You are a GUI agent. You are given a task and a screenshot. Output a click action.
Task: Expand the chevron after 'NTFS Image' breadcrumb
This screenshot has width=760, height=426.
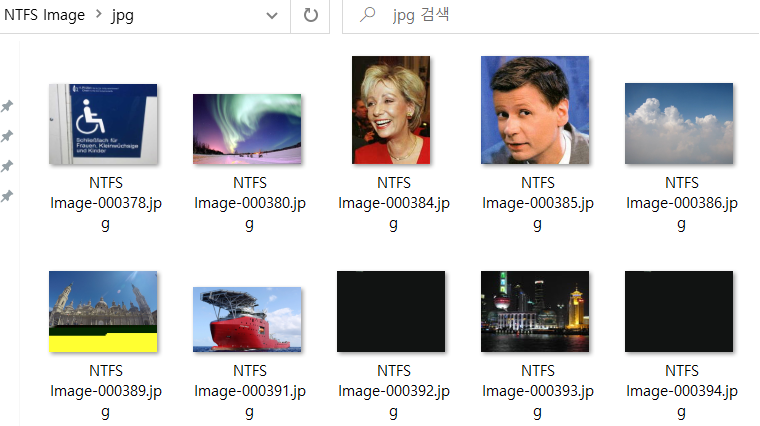(98, 15)
